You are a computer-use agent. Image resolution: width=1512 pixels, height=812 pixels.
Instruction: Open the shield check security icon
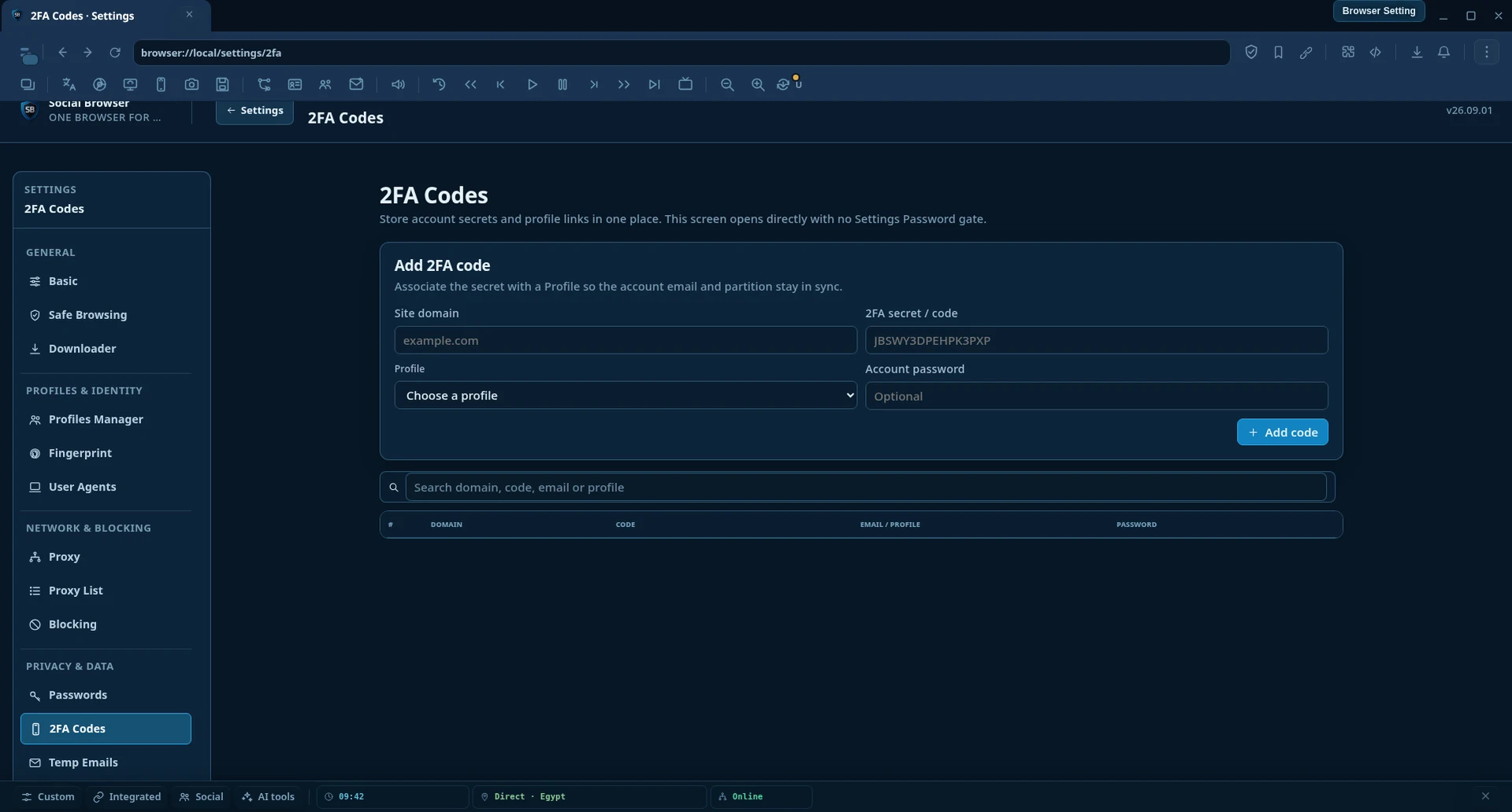[x=1251, y=52]
